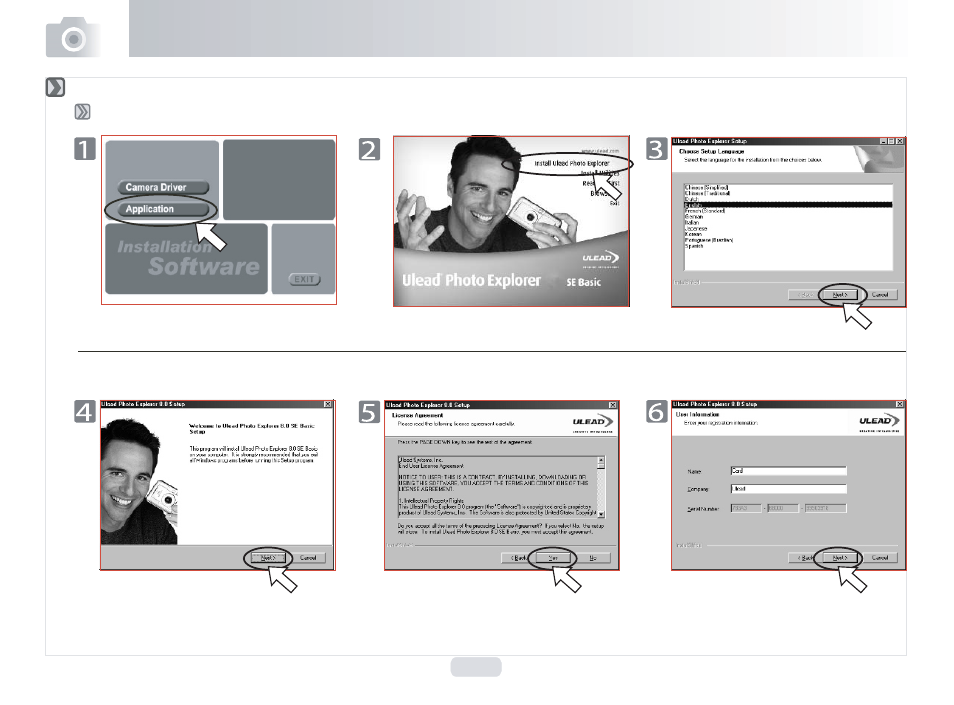
Task: Click license text scrollbar up arrow
Action: point(601,460)
